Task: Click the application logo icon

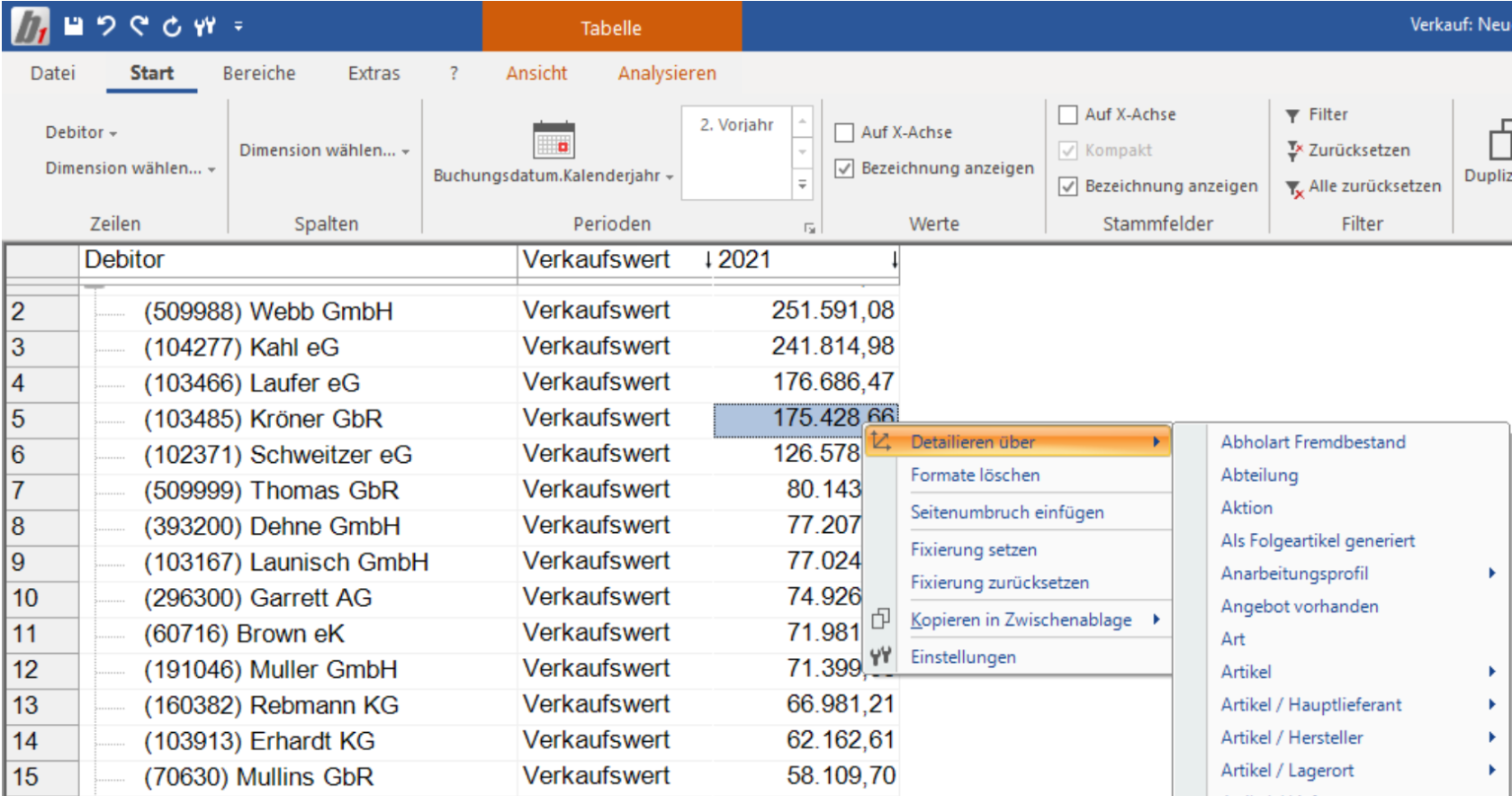Action: [31, 26]
